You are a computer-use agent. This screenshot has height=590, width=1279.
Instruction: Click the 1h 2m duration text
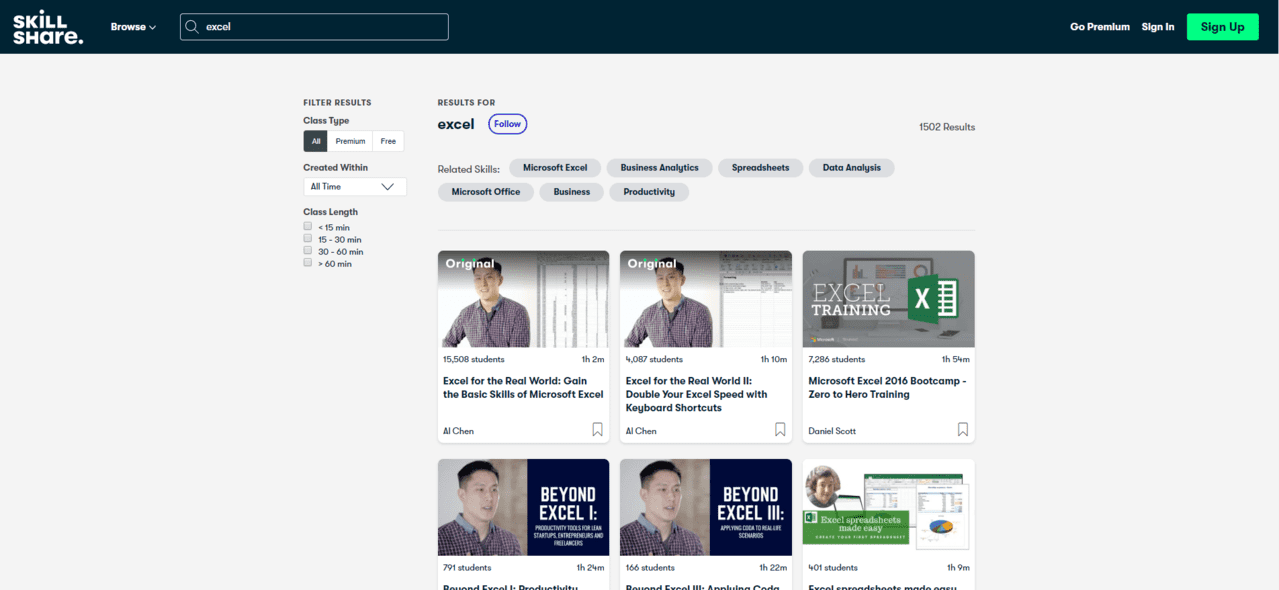click(593, 359)
